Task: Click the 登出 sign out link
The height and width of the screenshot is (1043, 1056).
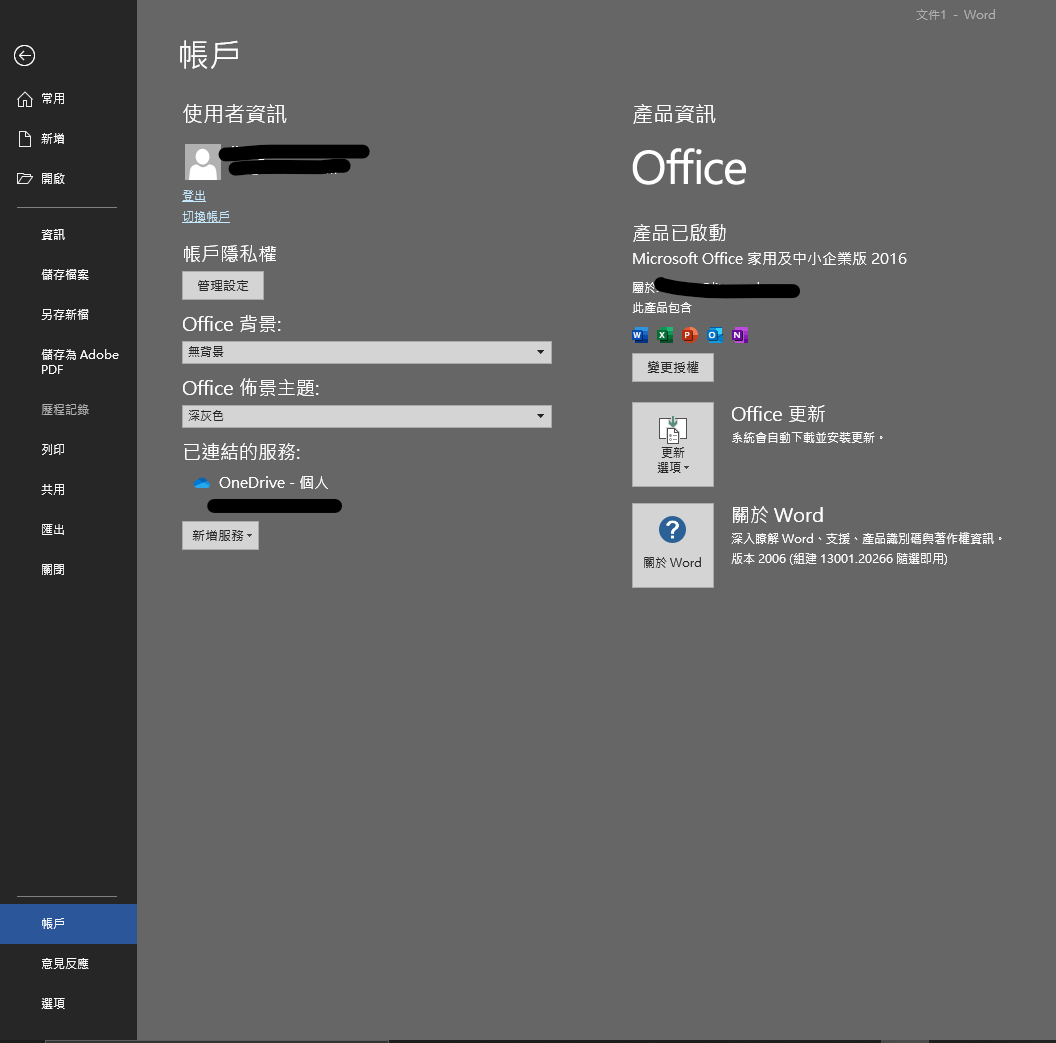Action: click(x=194, y=196)
